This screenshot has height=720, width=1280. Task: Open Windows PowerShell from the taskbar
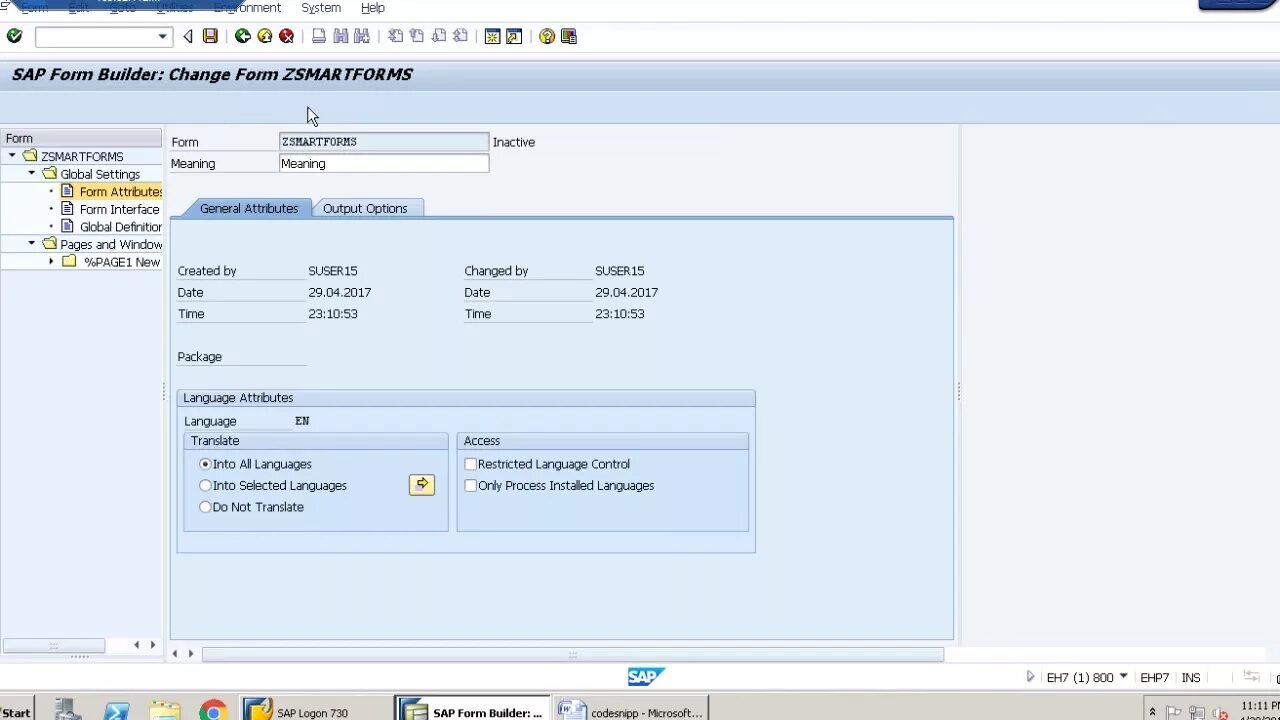pos(116,710)
